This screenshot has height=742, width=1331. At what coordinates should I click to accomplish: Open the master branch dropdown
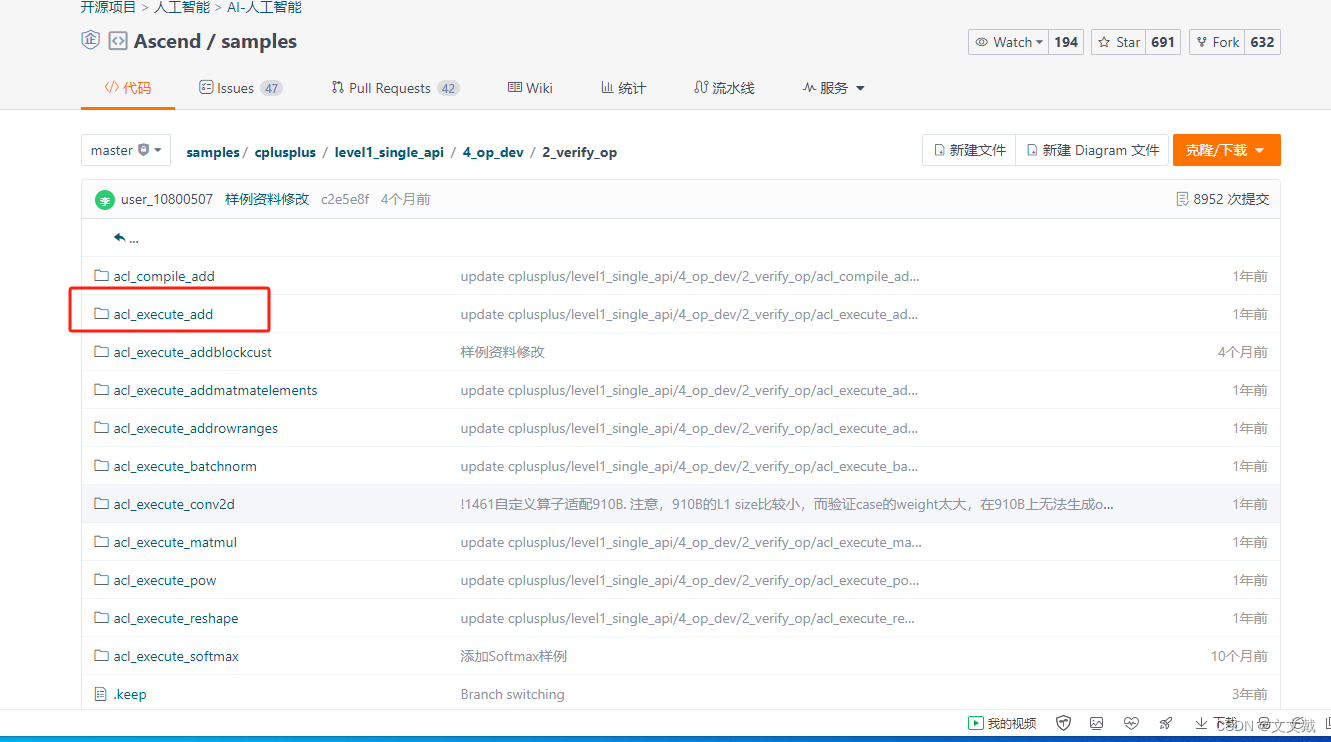126,150
